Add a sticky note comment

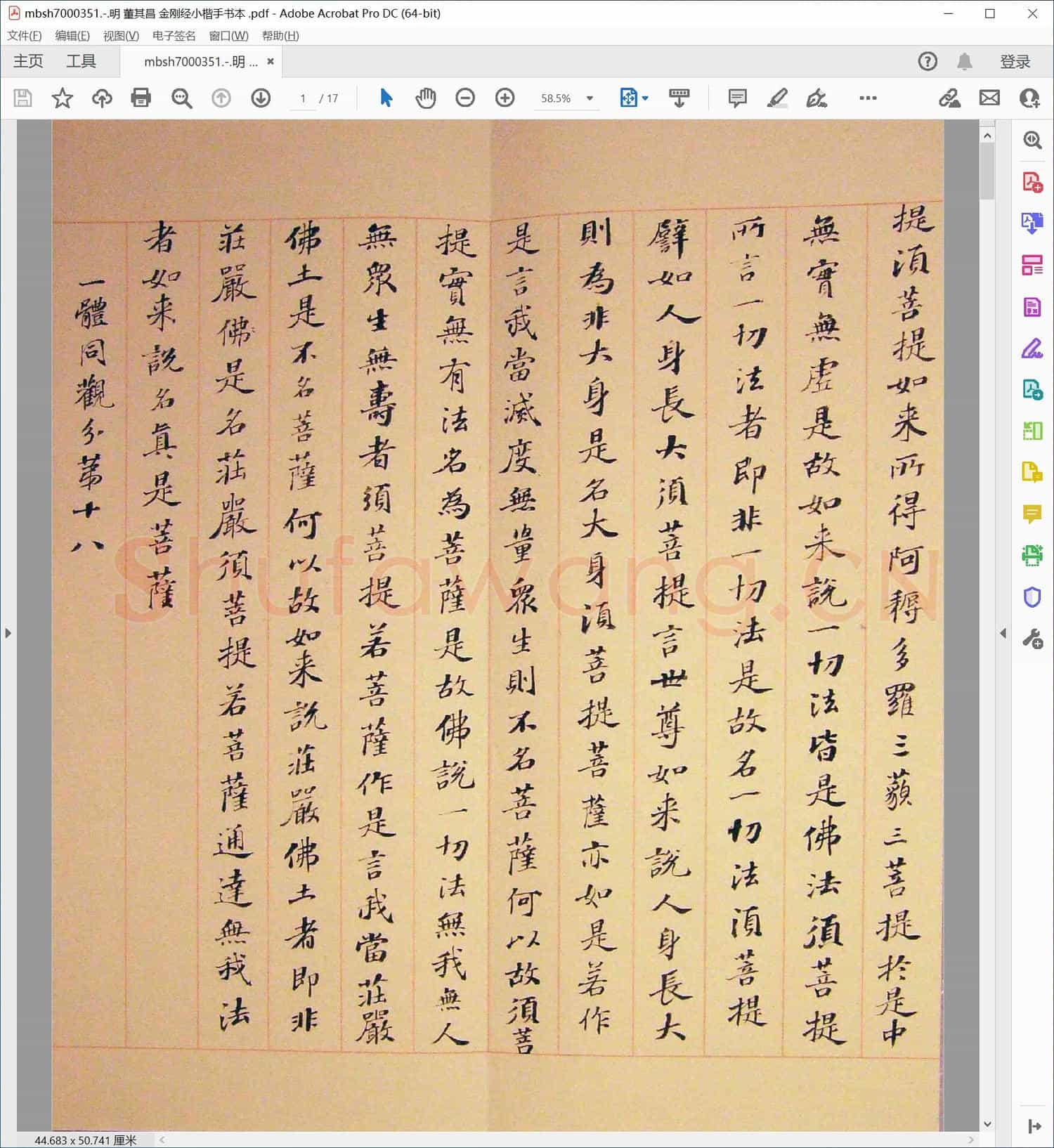737,98
